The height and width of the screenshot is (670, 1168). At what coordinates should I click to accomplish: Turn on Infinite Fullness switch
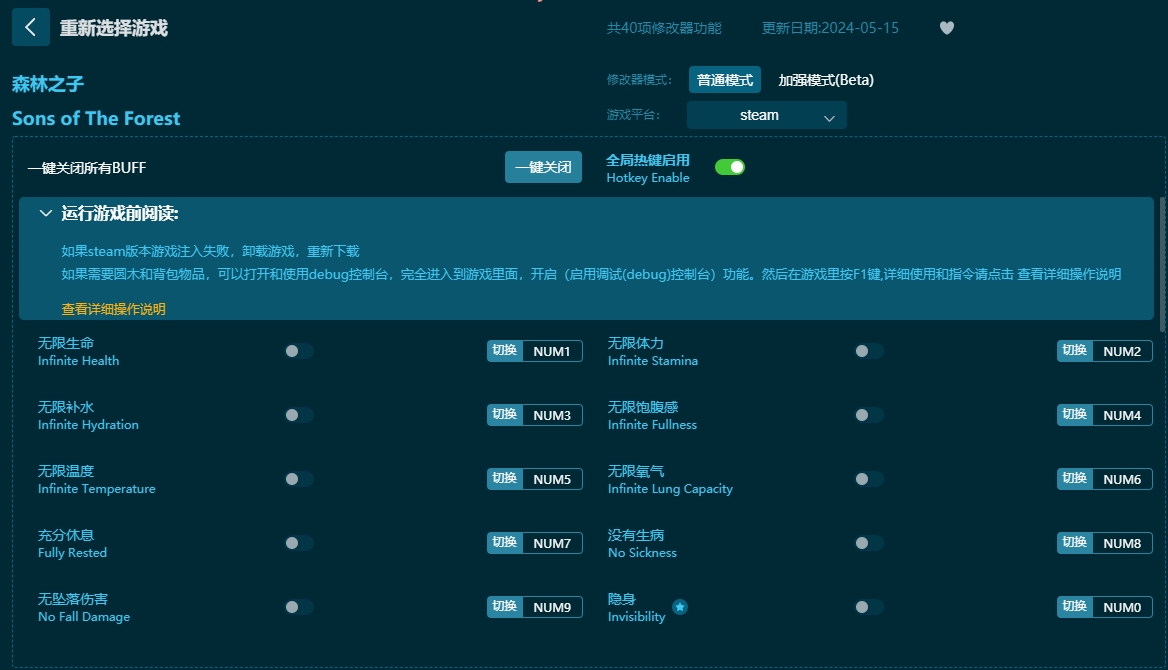click(x=869, y=415)
